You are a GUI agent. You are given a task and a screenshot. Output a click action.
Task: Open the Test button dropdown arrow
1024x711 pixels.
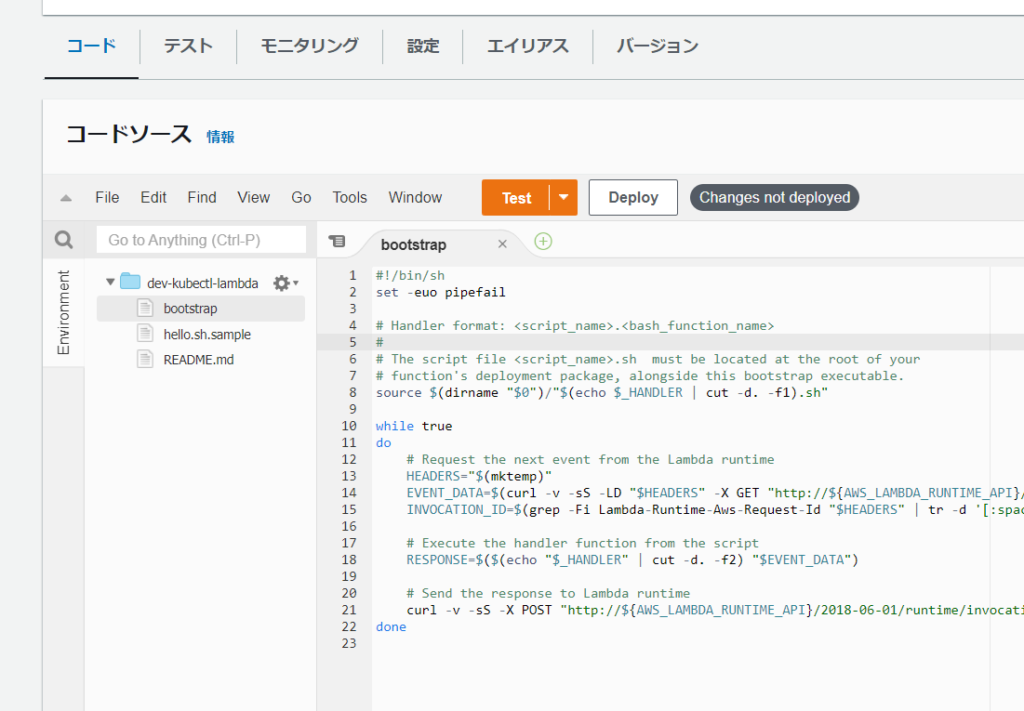[561, 197]
